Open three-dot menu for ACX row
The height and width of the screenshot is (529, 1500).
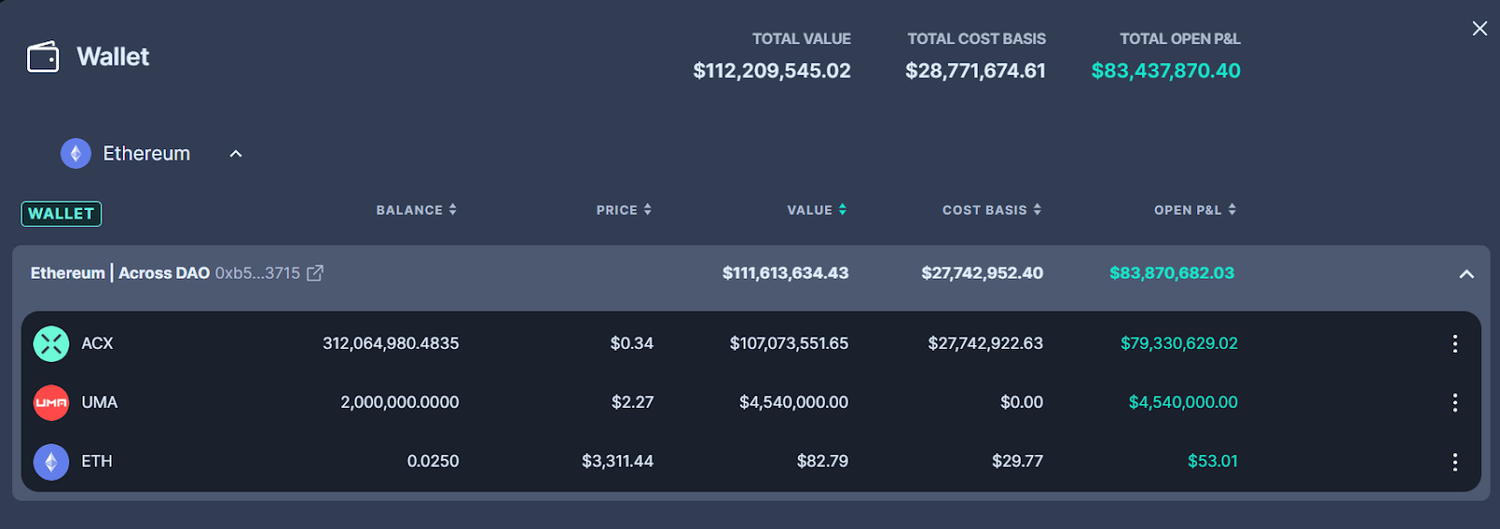(1455, 344)
